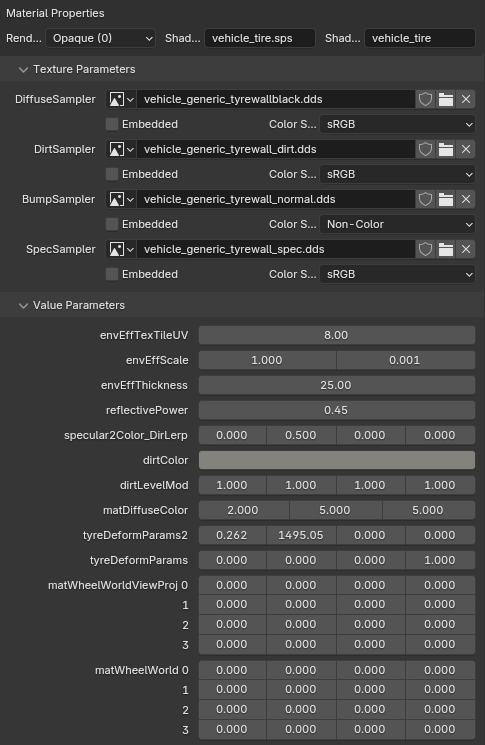Open sRGB color space dropdown for DirtSampler

pyautogui.click(x=398, y=174)
